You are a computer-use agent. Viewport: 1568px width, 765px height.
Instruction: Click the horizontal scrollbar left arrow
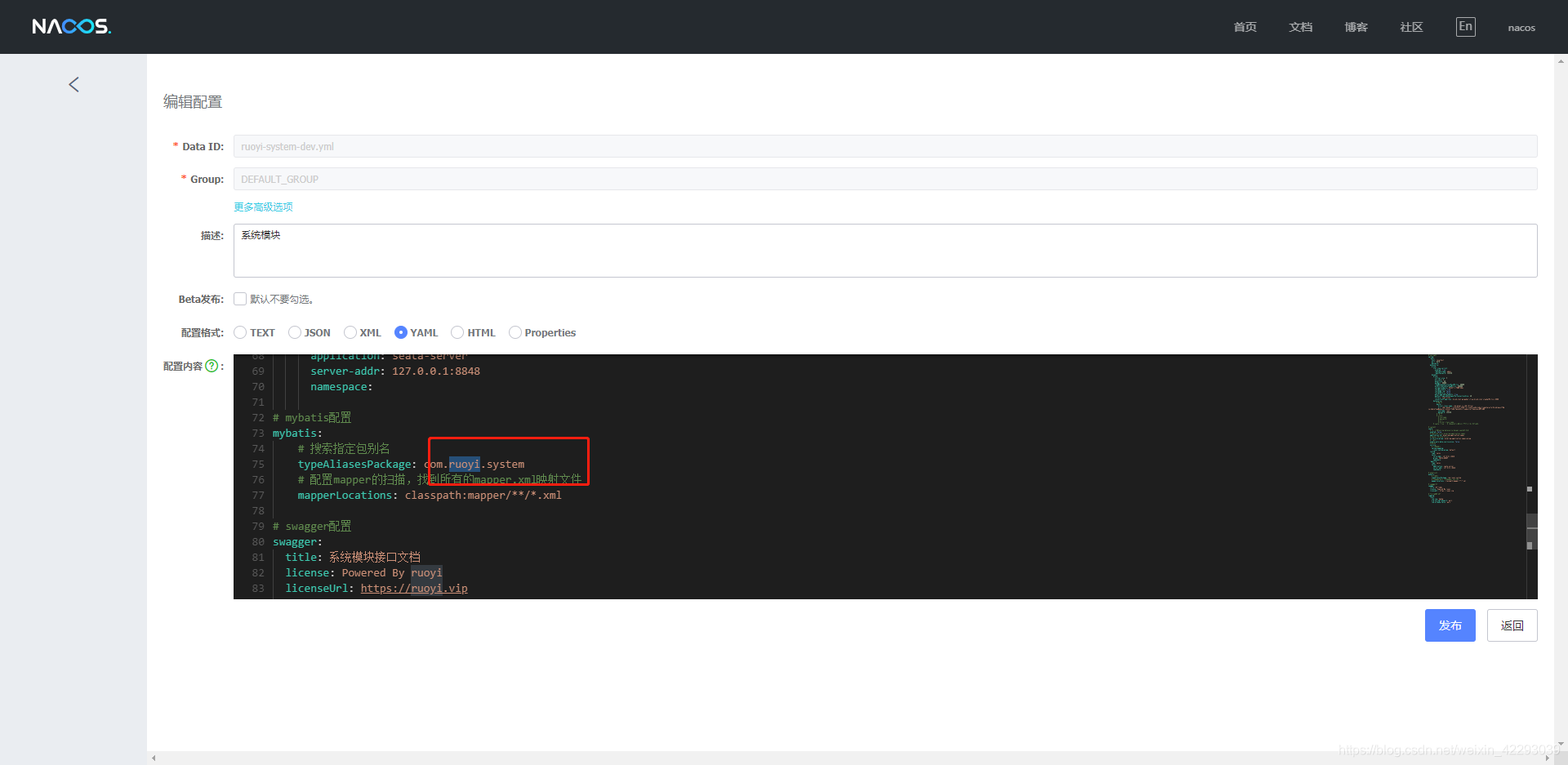[x=154, y=758]
